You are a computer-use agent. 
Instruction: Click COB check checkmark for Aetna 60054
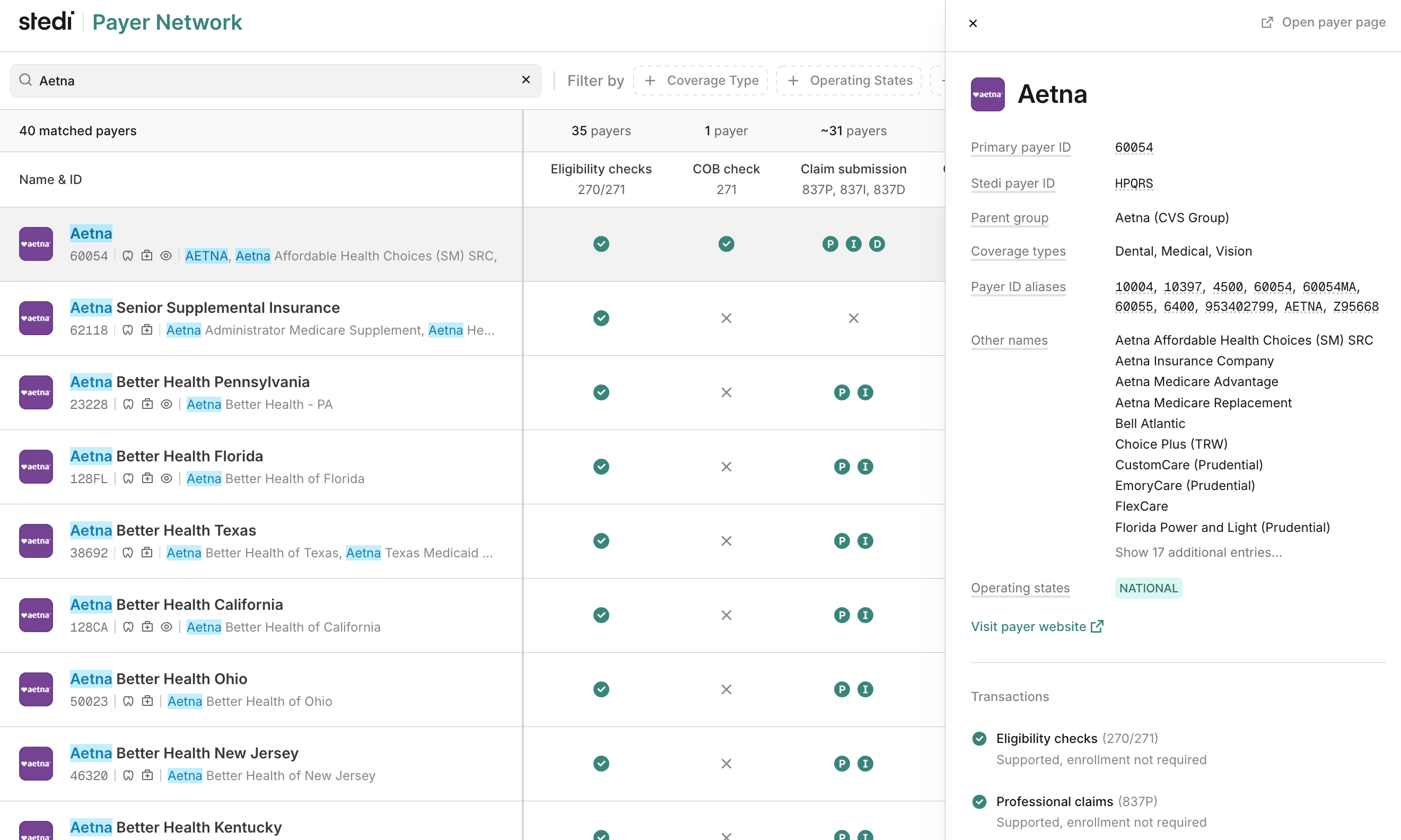pos(726,244)
